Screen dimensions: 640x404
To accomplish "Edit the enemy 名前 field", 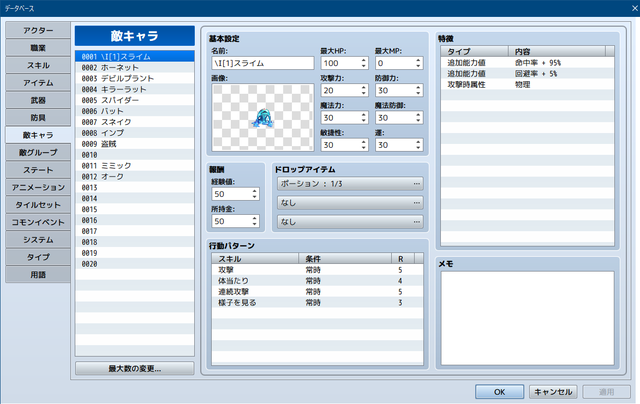I will [263, 63].
